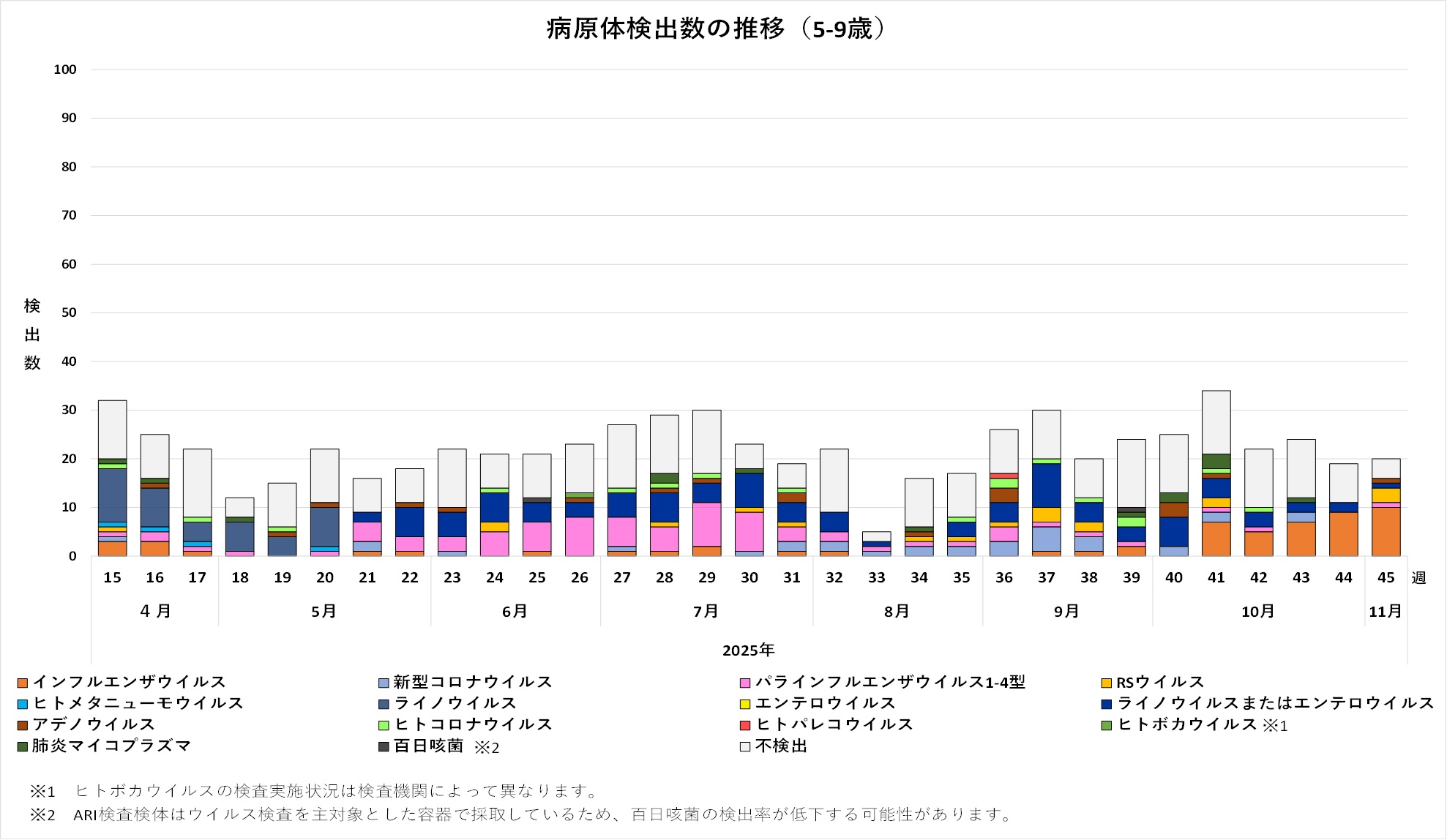
Task: Click the brown アデノウイルス legend swatch
Action: point(23,725)
